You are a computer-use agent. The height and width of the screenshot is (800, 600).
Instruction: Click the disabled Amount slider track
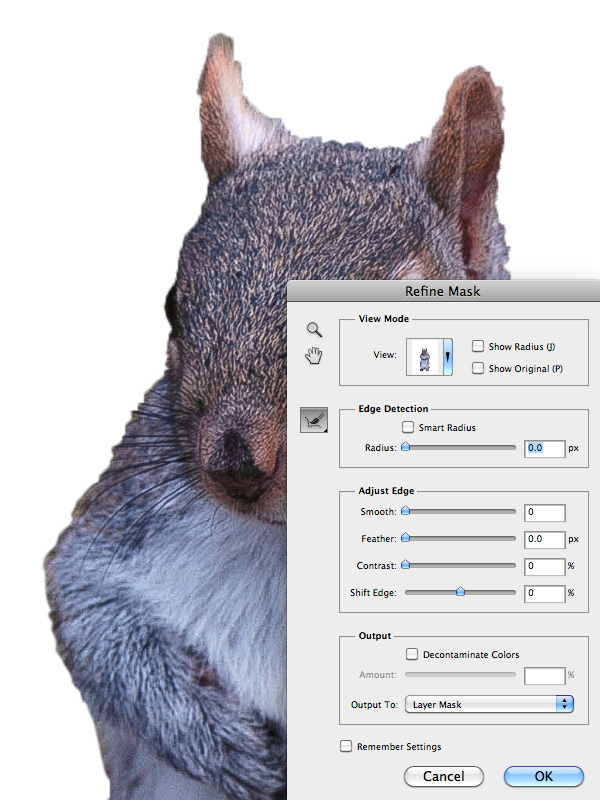460,674
